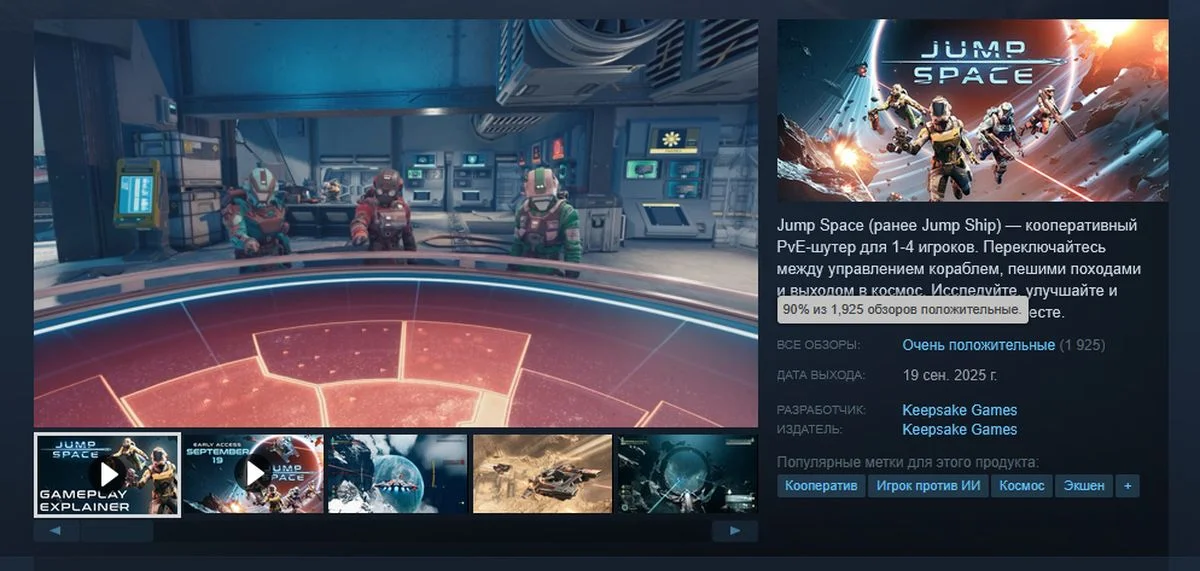The height and width of the screenshot is (571, 1200).
Task: Click the Jump Space header capsule image
Action: [x=973, y=110]
